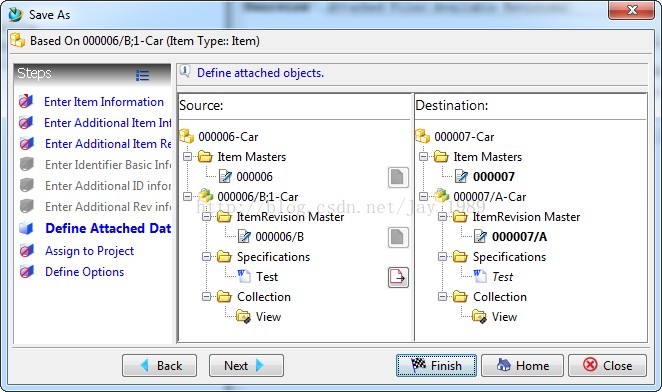Open Enter Additional Item Info step

[108, 122]
